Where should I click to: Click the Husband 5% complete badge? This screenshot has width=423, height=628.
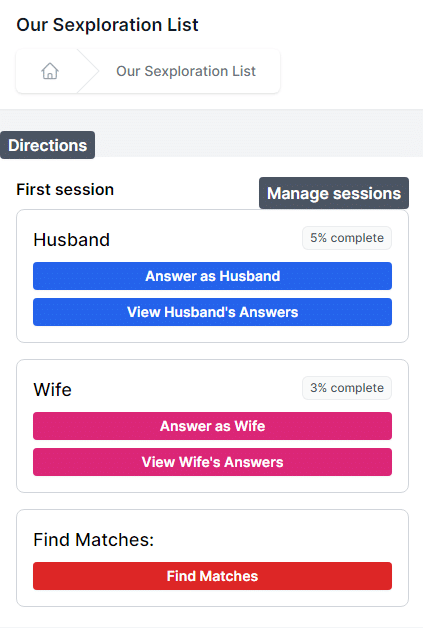(347, 238)
